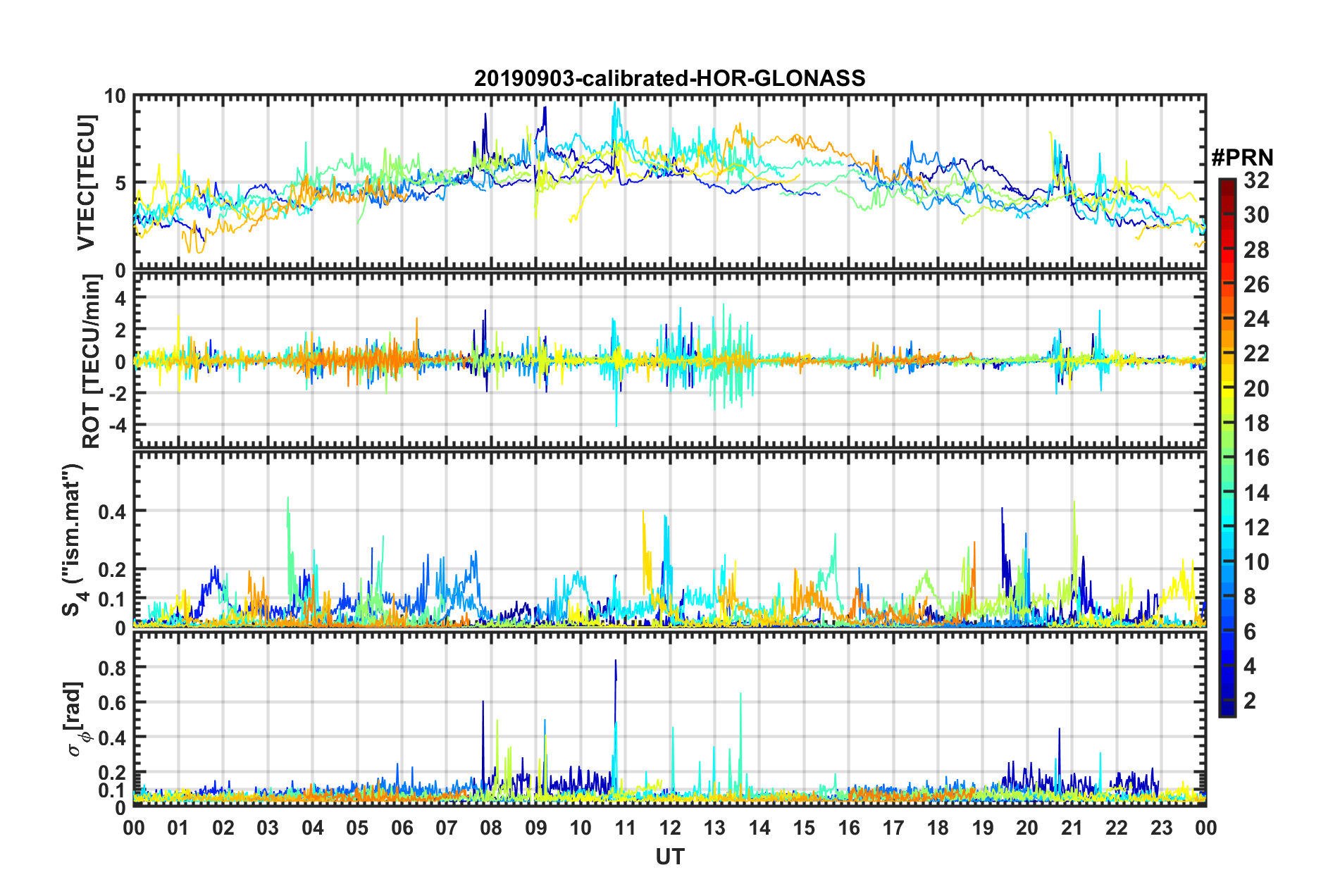Select the 21 hour tick on the UT axis
Image resolution: width=1340 pixels, height=896 pixels.
pos(1072,827)
